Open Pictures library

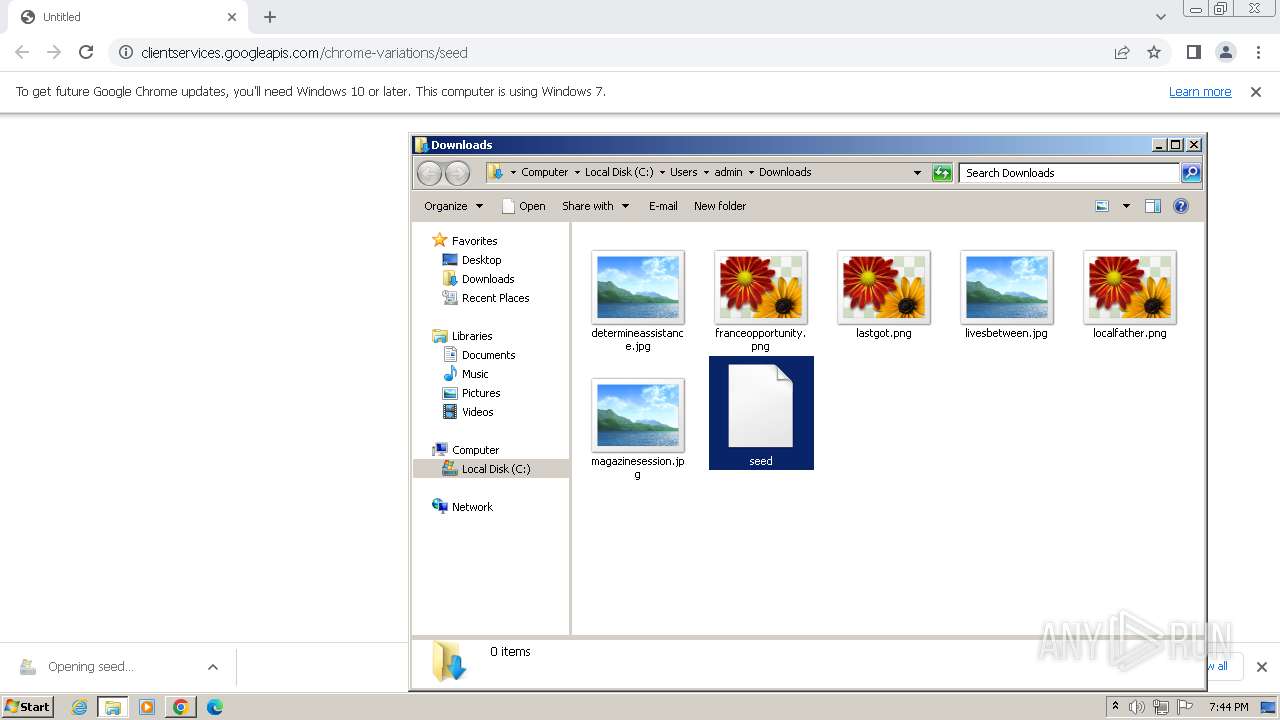[481, 393]
